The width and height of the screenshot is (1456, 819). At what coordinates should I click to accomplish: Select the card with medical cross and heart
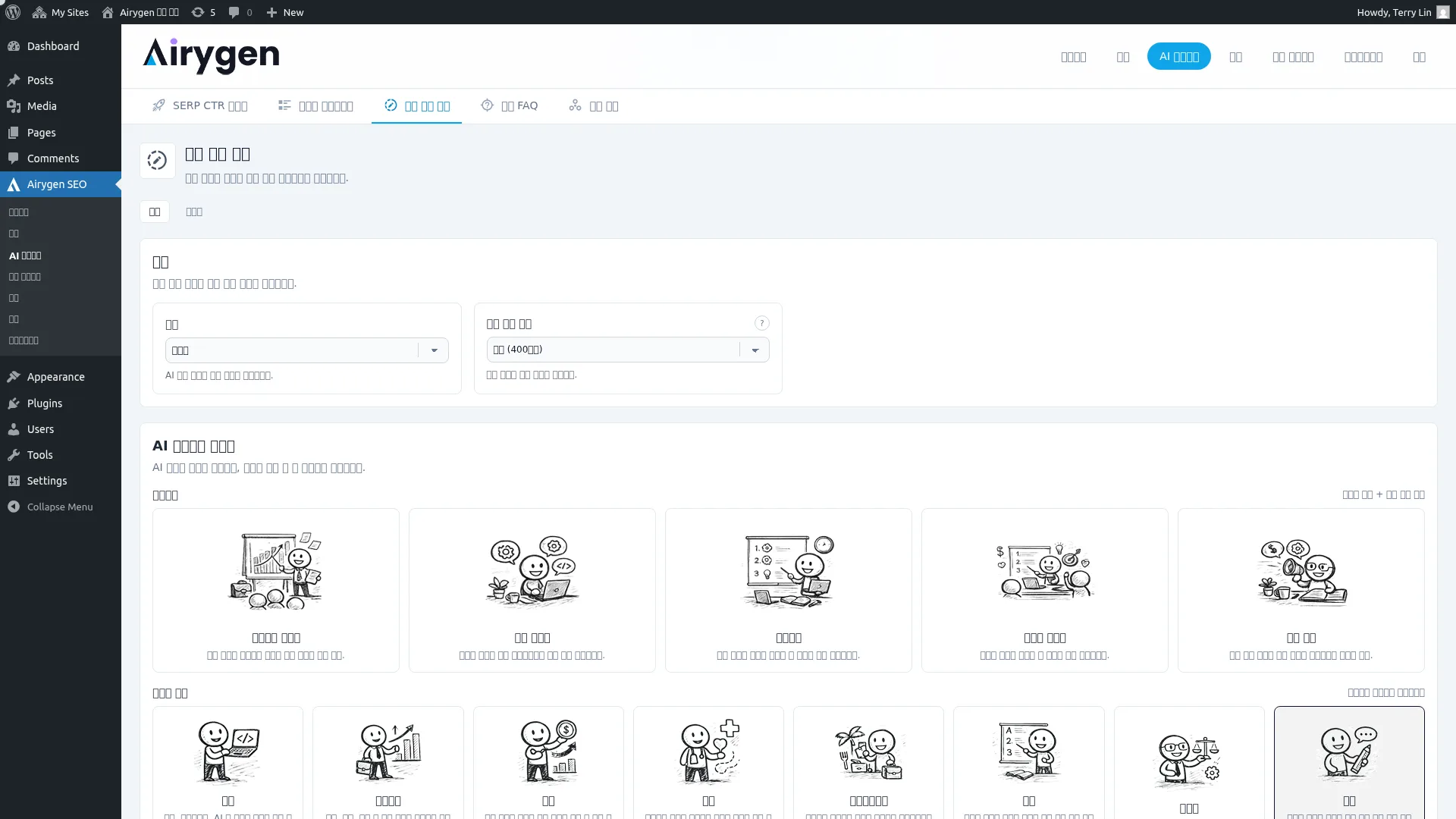pyautogui.click(x=708, y=762)
